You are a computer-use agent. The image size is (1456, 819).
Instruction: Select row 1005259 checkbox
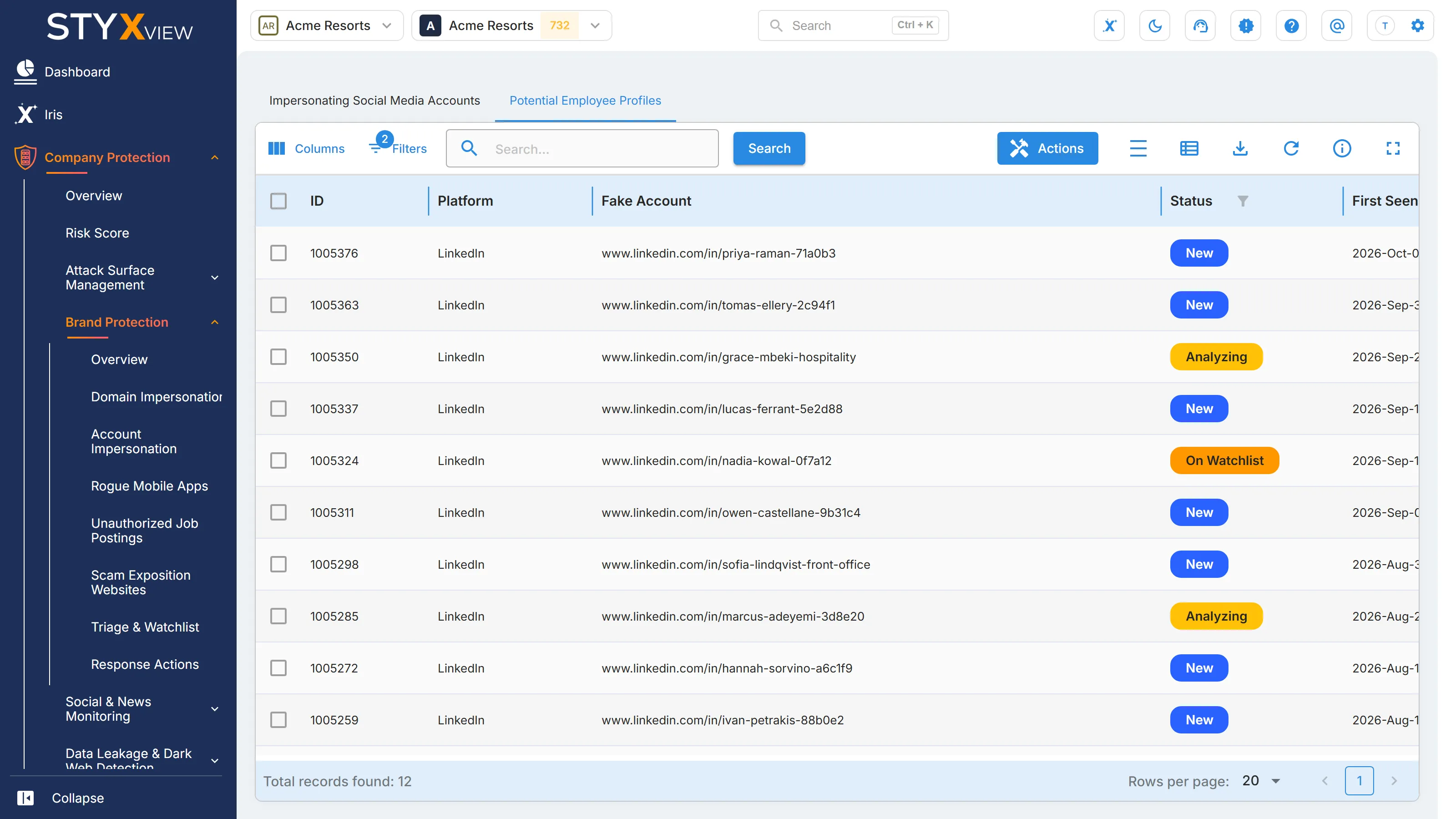tap(278, 719)
